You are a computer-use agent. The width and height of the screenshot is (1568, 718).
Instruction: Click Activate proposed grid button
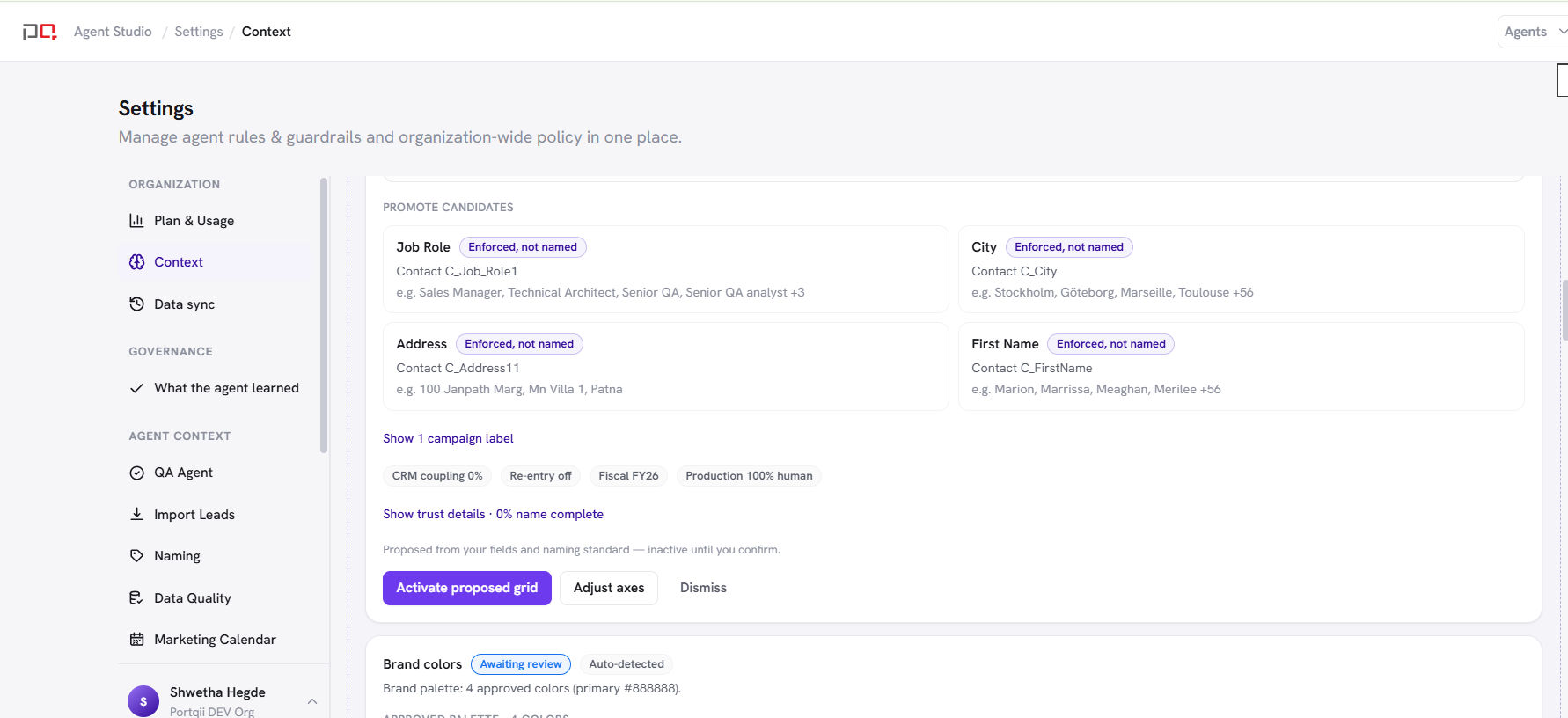pyautogui.click(x=467, y=588)
